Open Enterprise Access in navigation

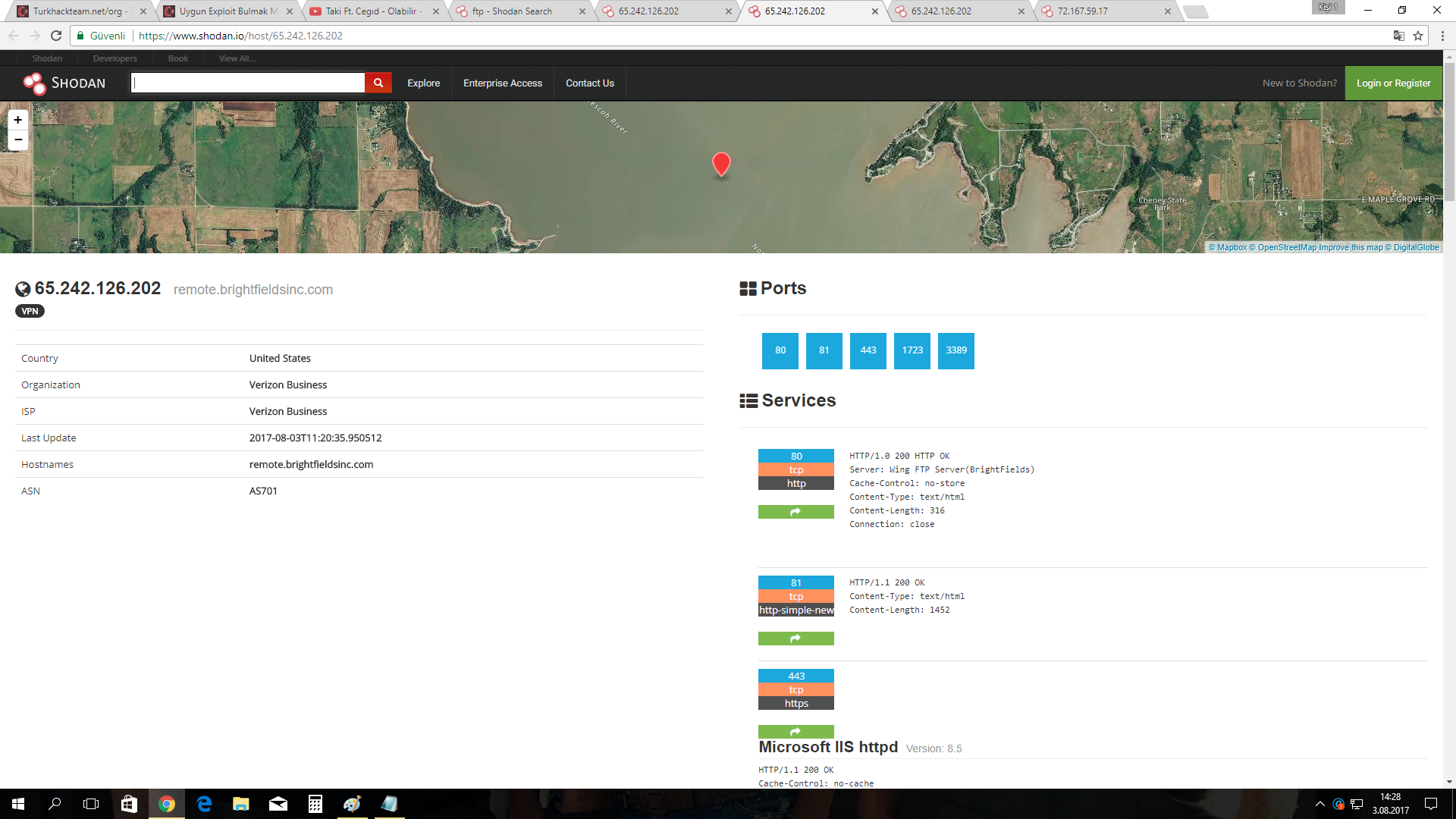click(503, 83)
